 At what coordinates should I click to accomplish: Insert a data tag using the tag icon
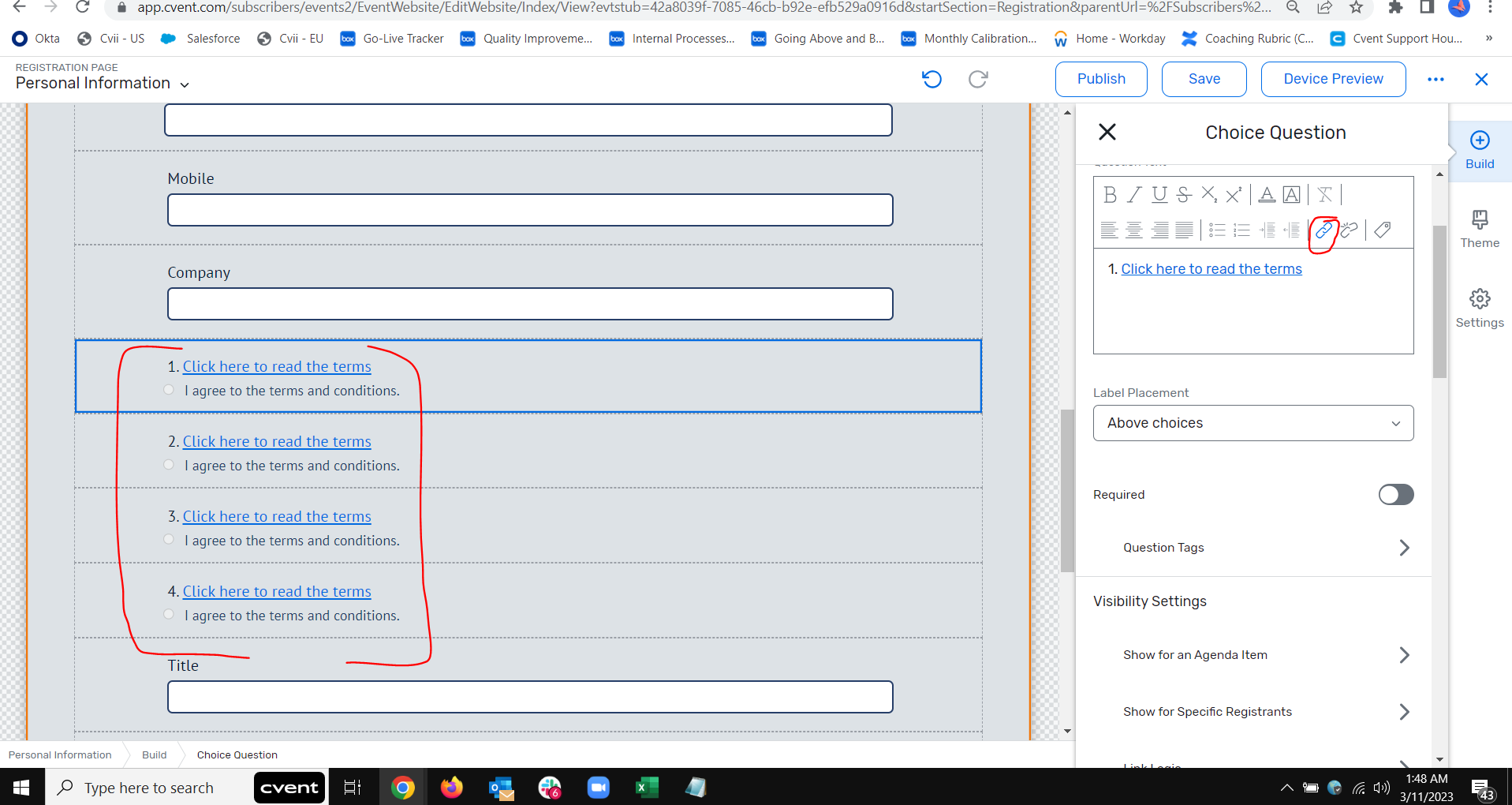point(1382,230)
